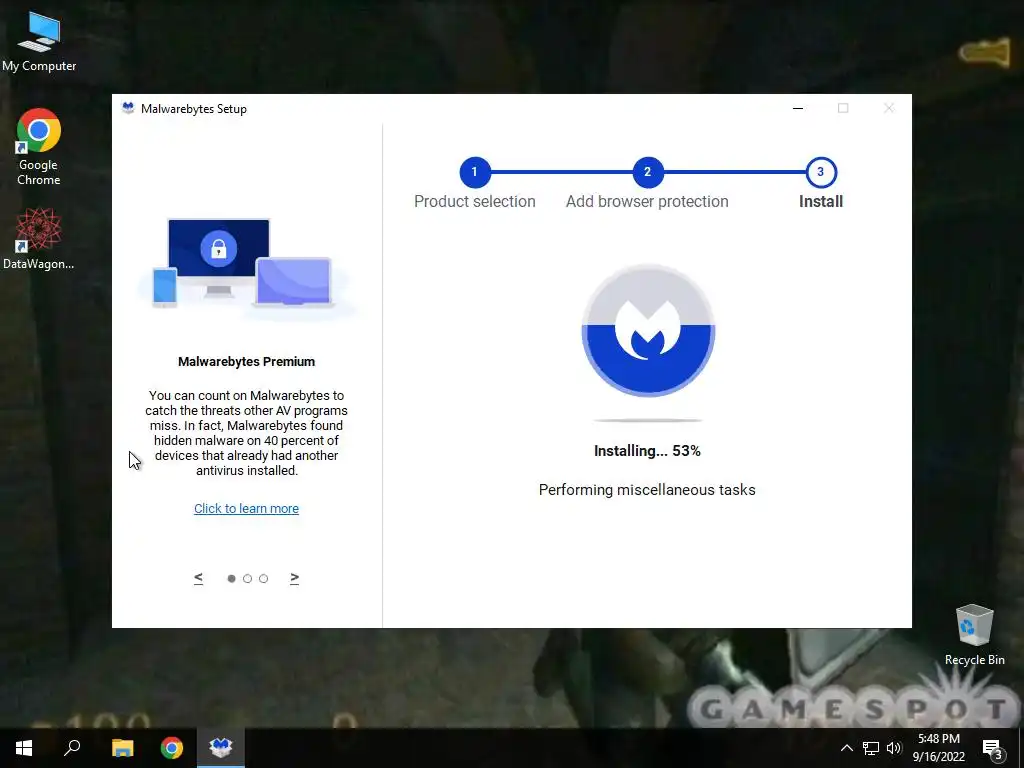Viewport: 1024px width, 768px height.
Task: Open taskbar search magnifier
Action: [x=72, y=748]
